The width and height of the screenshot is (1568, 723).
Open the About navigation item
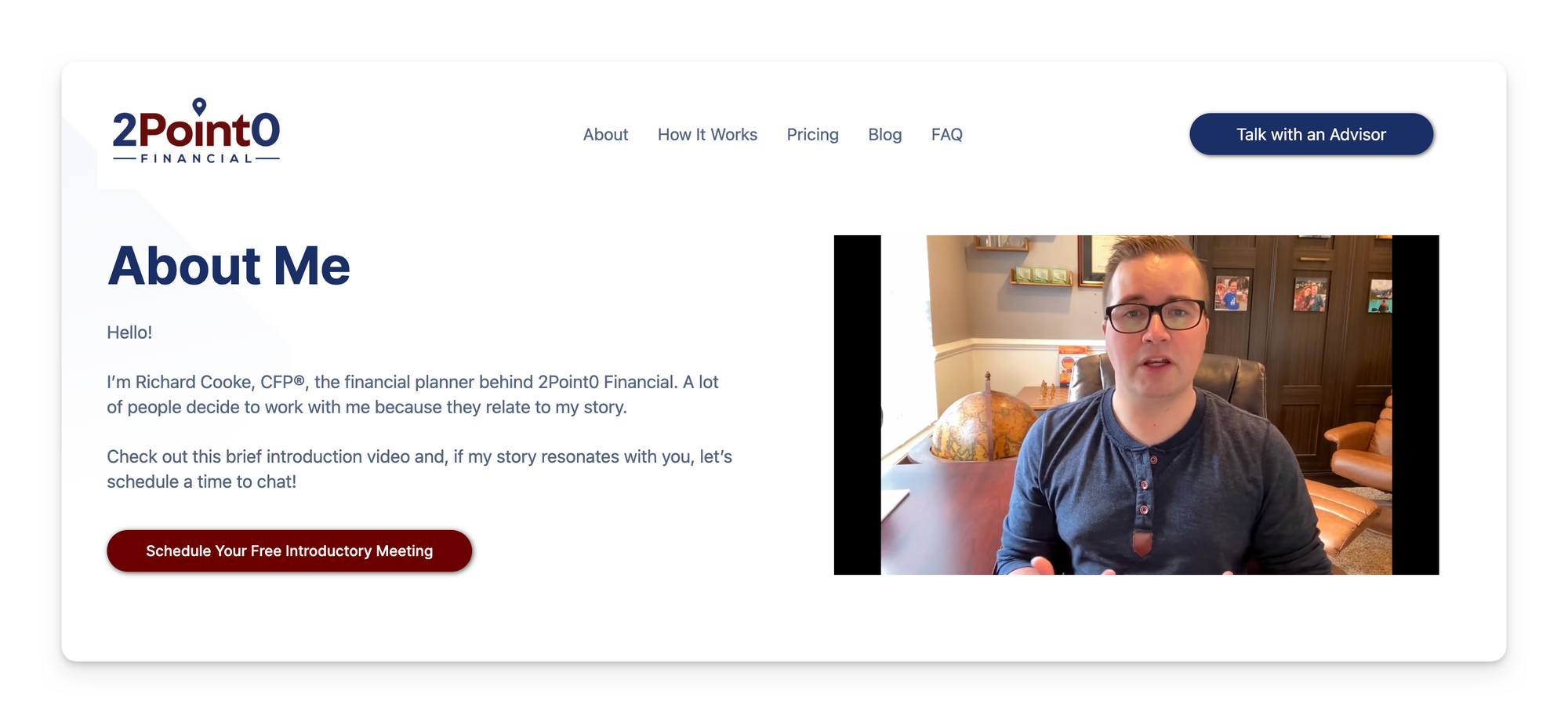click(x=605, y=135)
